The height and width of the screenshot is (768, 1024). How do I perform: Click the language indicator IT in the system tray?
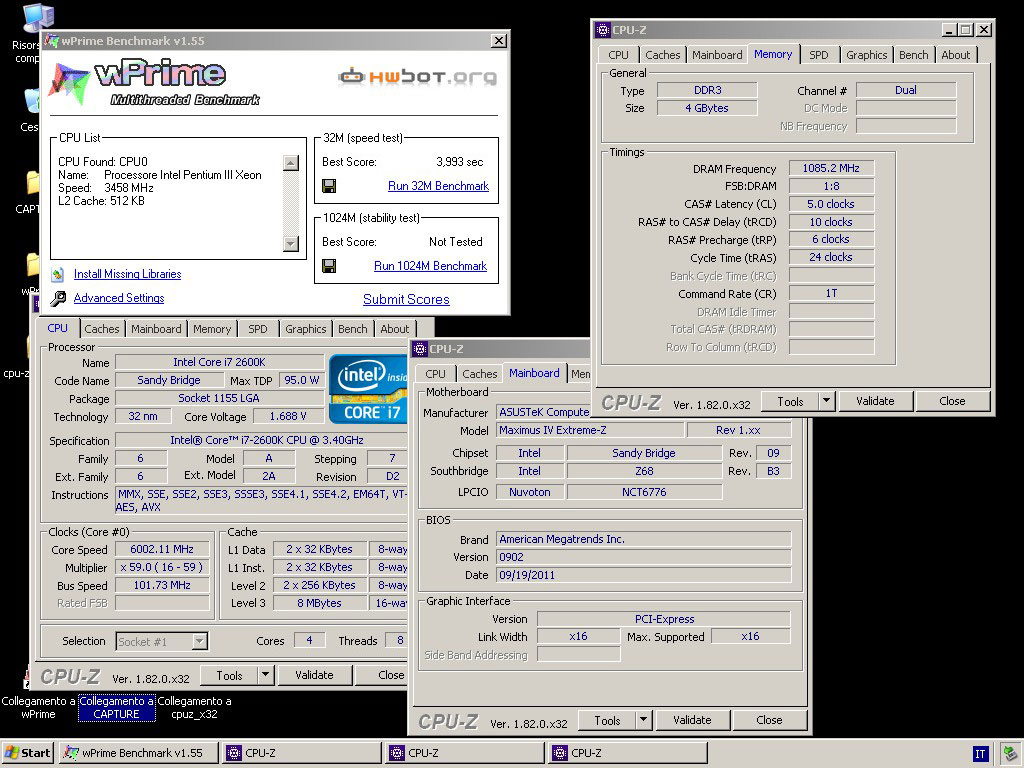980,754
